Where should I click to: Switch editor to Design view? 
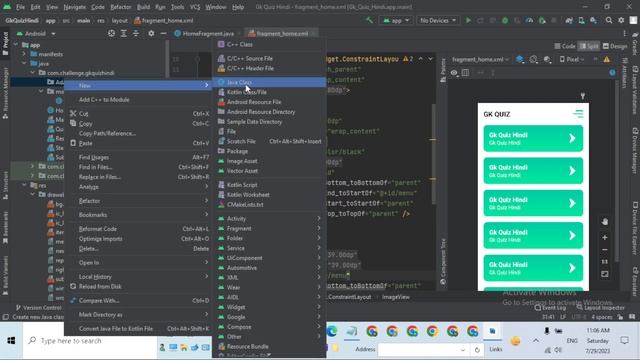[615, 46]
